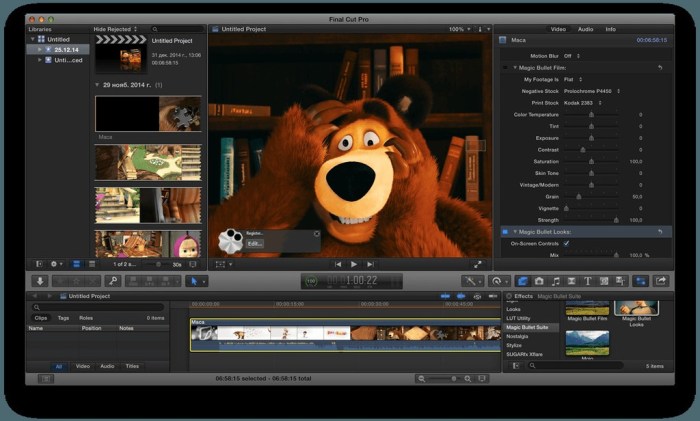The width and height of the screenshot is (700, 421).
Task: Collapse the Untitled library disclosure triangle
Action: (31, 39)
